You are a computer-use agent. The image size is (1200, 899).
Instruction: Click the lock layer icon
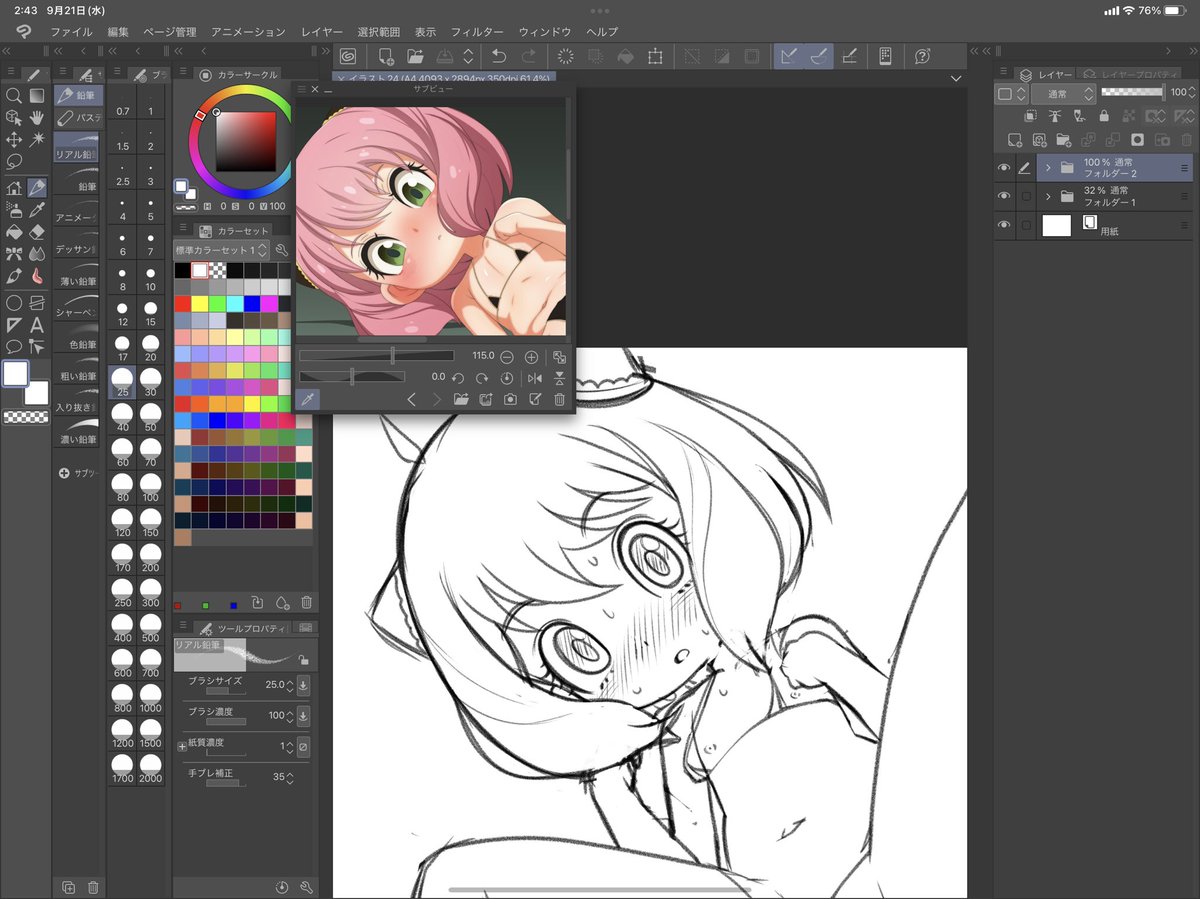click(1104, 116)
